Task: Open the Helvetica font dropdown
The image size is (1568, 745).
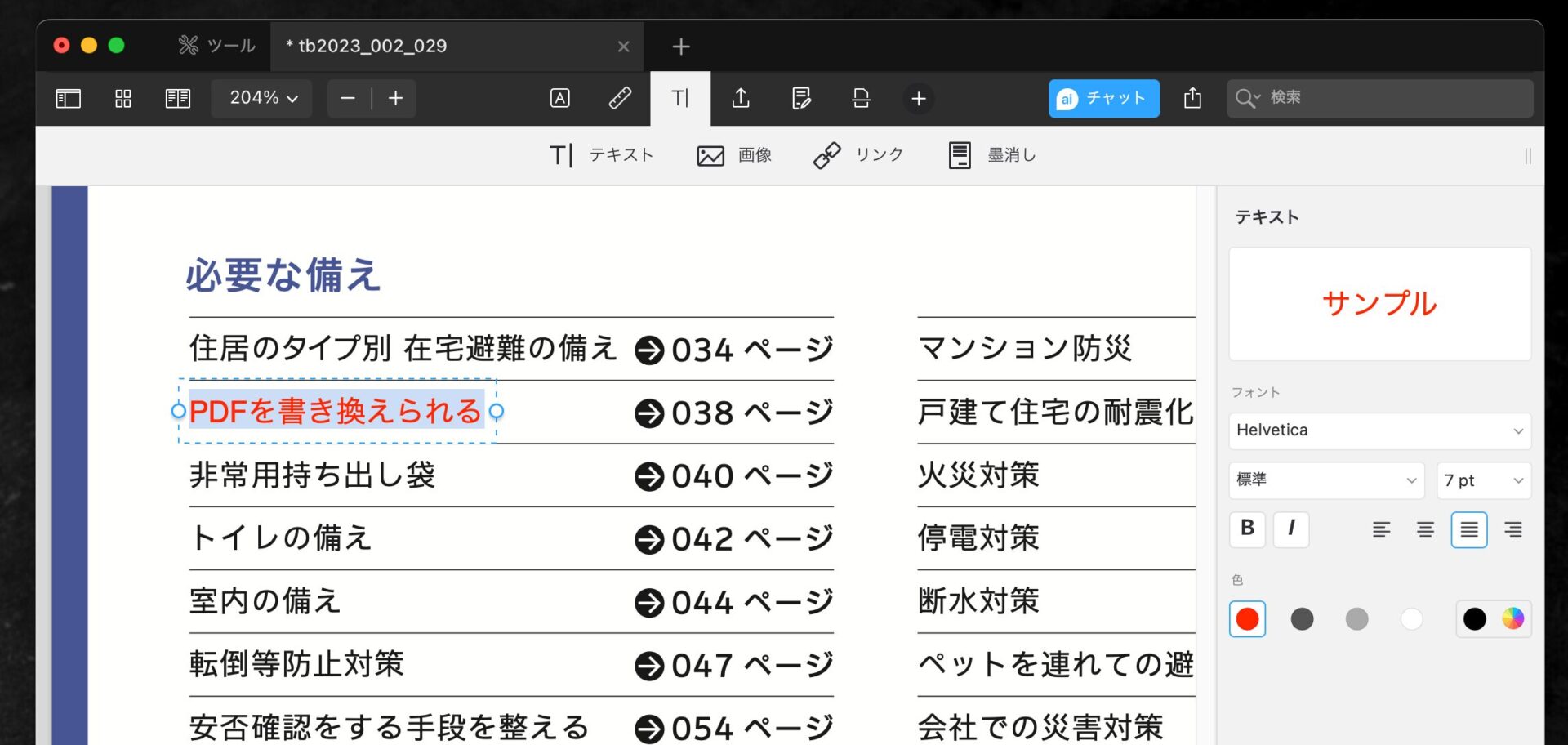Action: click(1379, 430)
